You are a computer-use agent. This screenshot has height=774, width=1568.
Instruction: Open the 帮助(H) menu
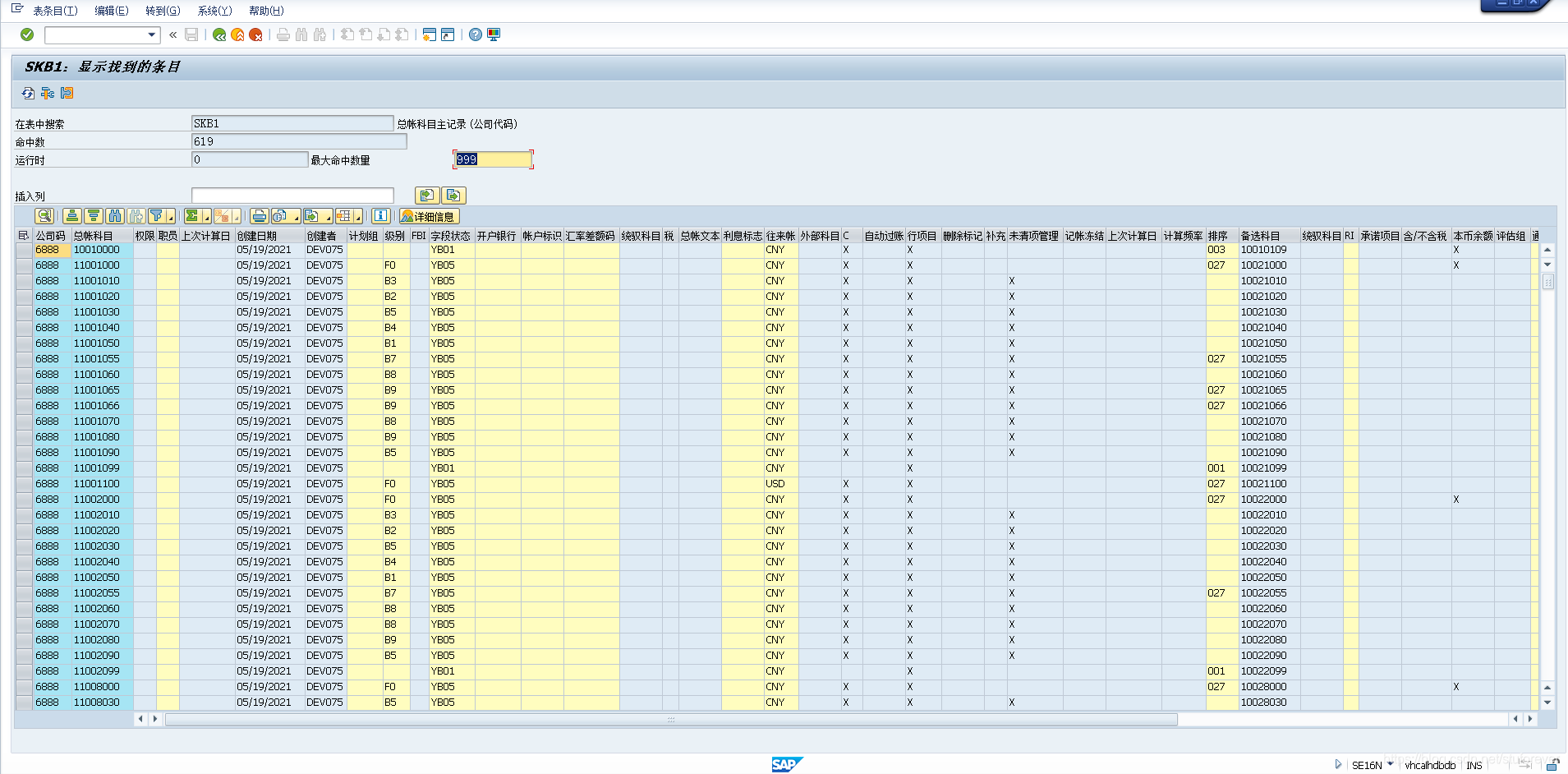[x=266, y=11]
